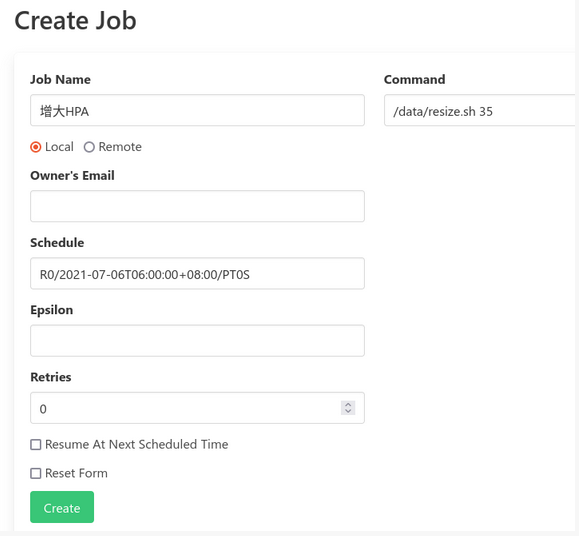Screen dimensions: 579x536
Task: Click the Owner's Email label
Action: click(x=72, y=175)
